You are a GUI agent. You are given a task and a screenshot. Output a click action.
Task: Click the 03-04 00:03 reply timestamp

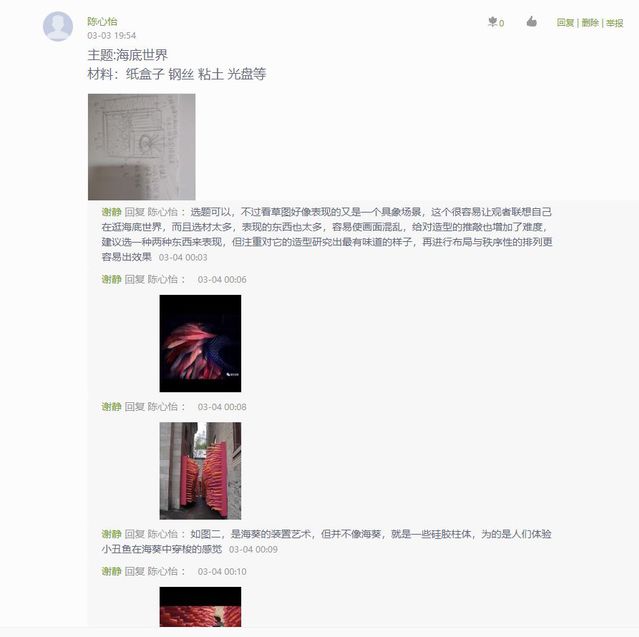tap(183, 257)
